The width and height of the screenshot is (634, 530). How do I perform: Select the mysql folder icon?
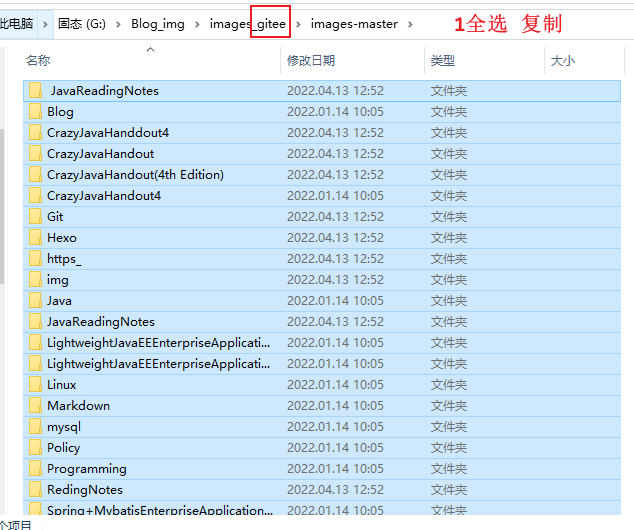(x=35, y=427)
